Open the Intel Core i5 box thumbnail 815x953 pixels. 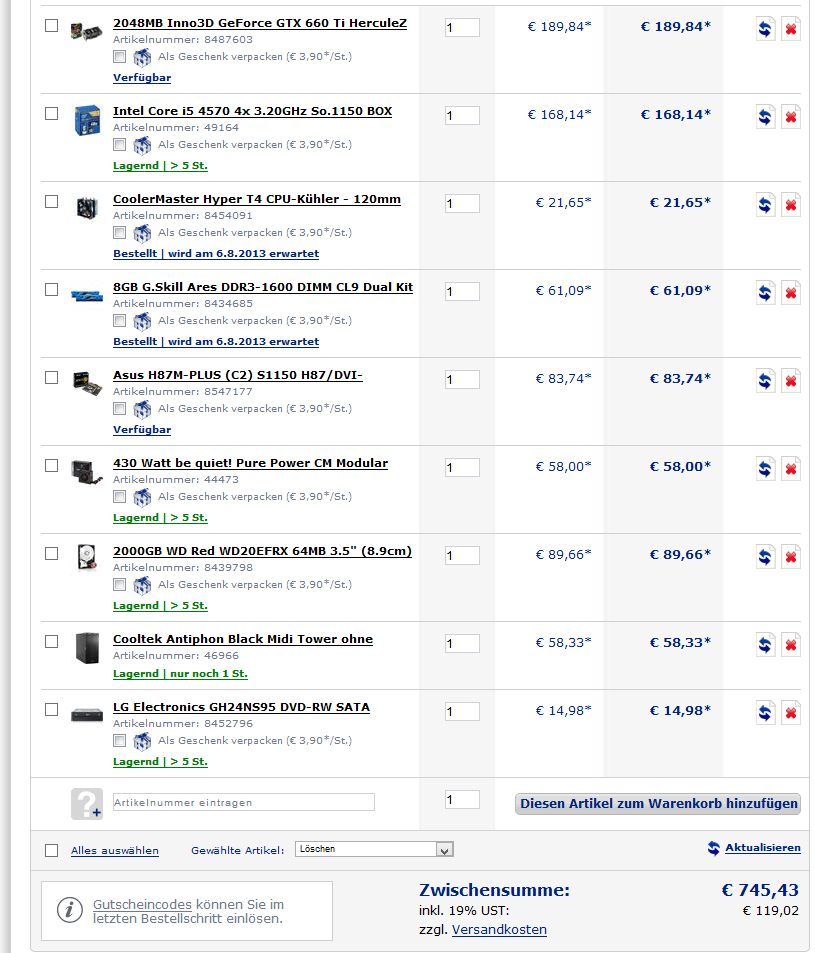point(87,119)
